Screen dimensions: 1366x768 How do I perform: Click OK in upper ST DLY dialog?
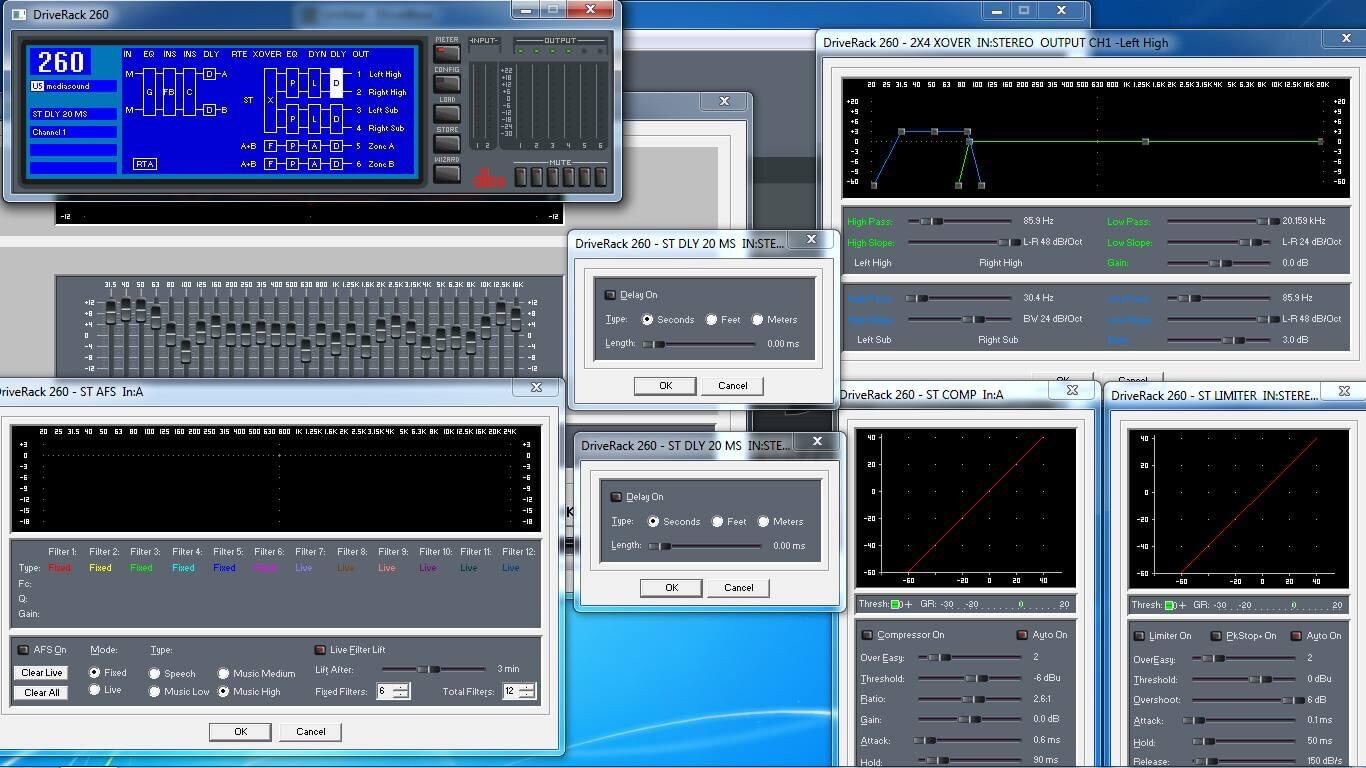(x=665, y=386)
